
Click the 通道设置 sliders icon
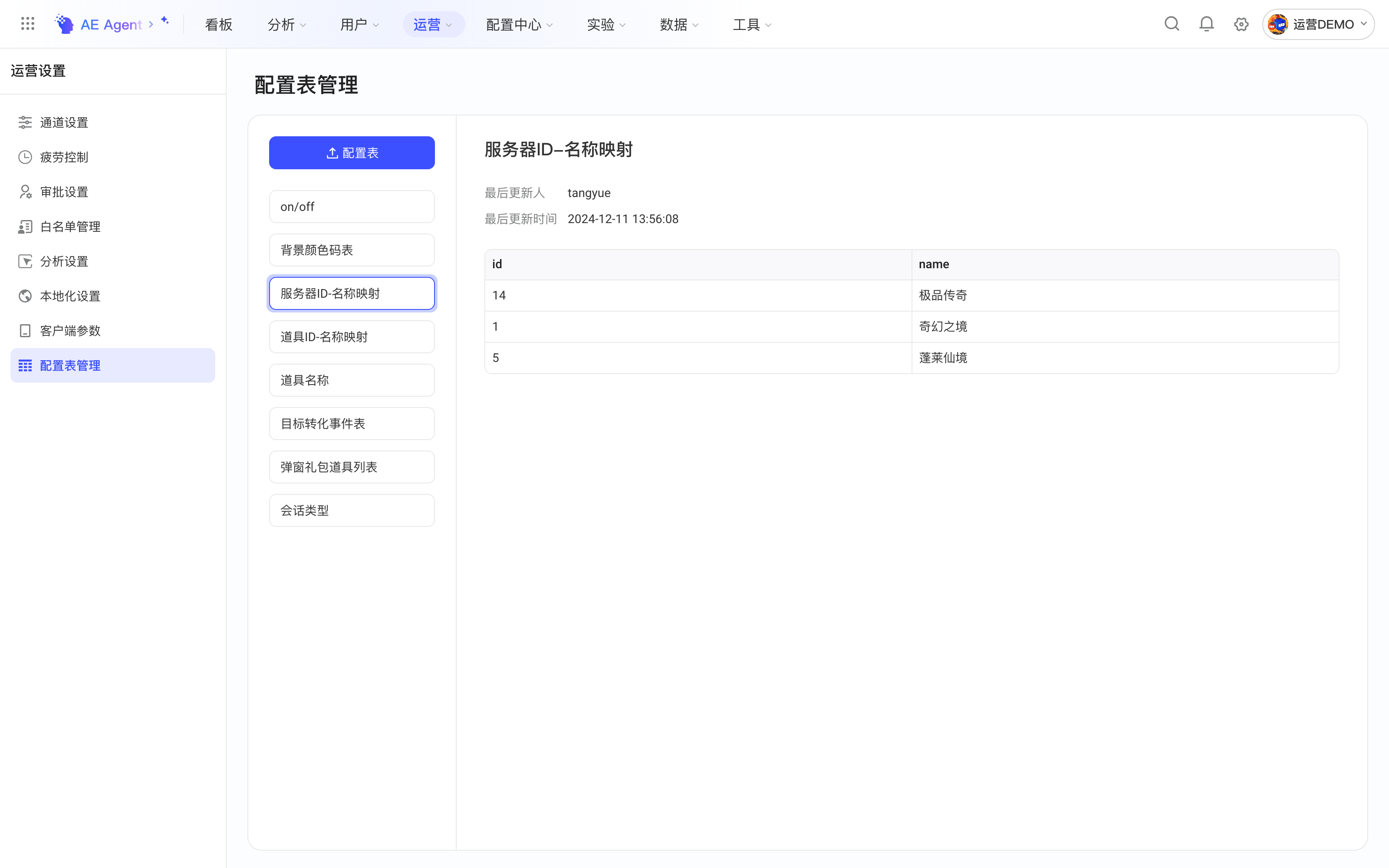click(x=25, y=122)
